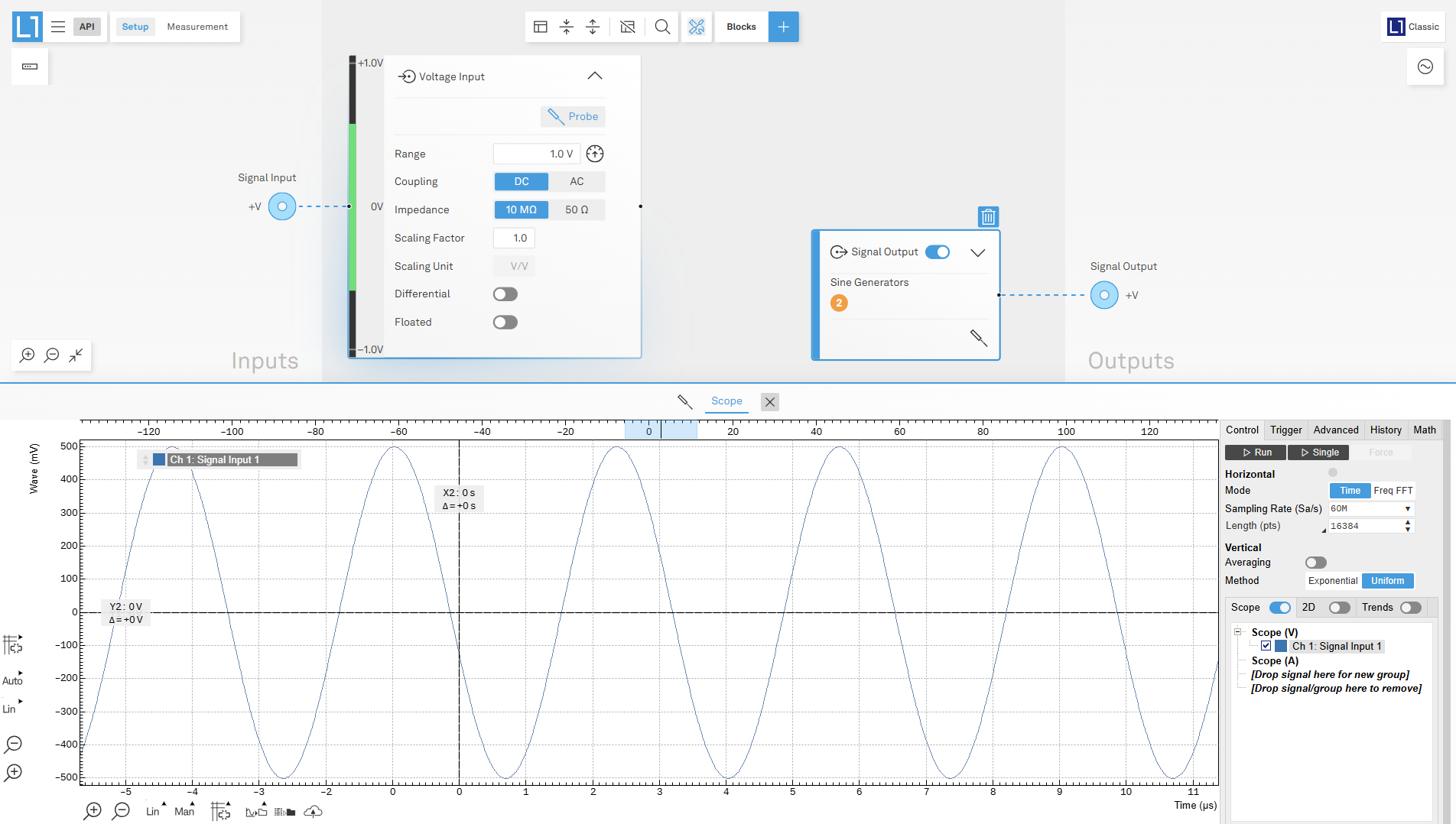Add a new block with plus button
This screenshot has width=1456, height=824.
pos(784,27)
